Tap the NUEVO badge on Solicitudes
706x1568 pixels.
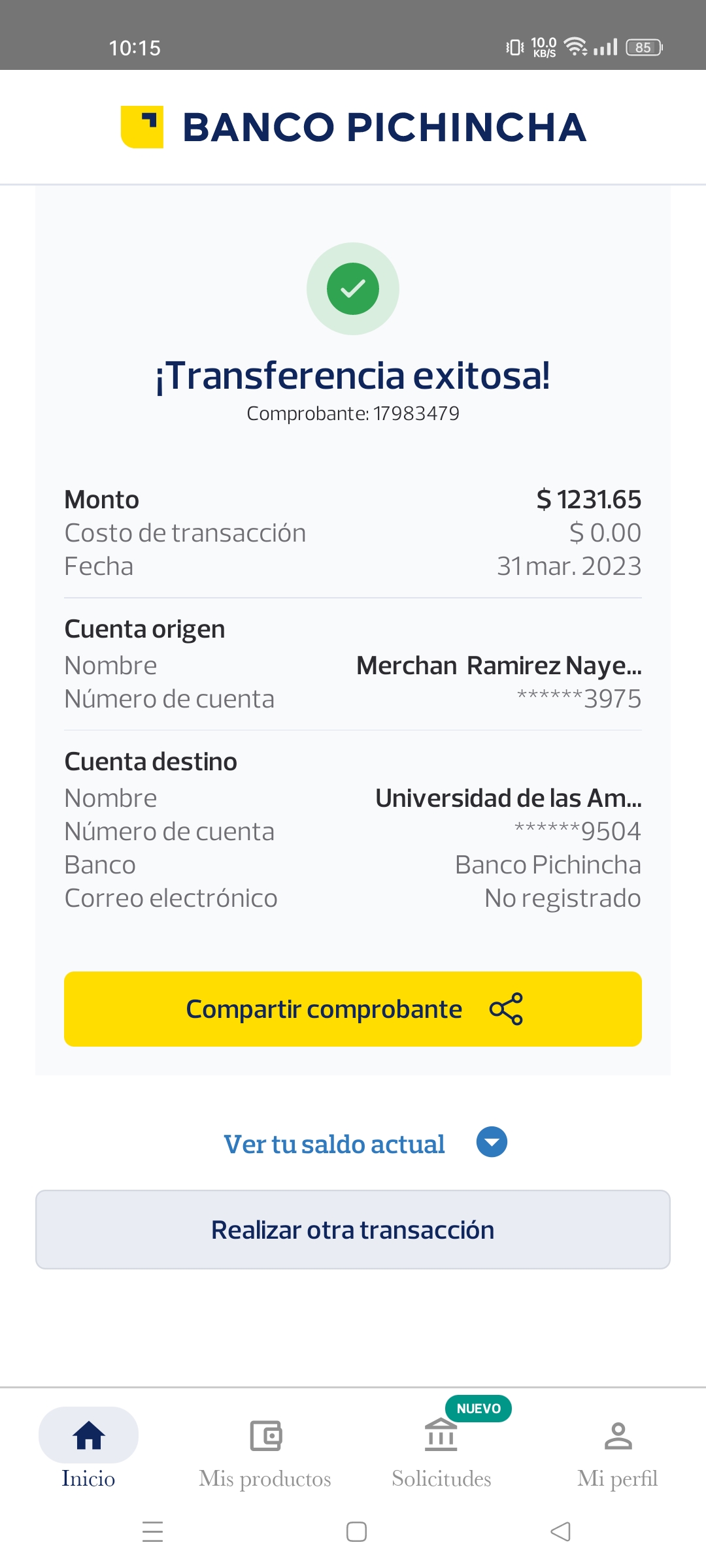(x=479, y=1409)
